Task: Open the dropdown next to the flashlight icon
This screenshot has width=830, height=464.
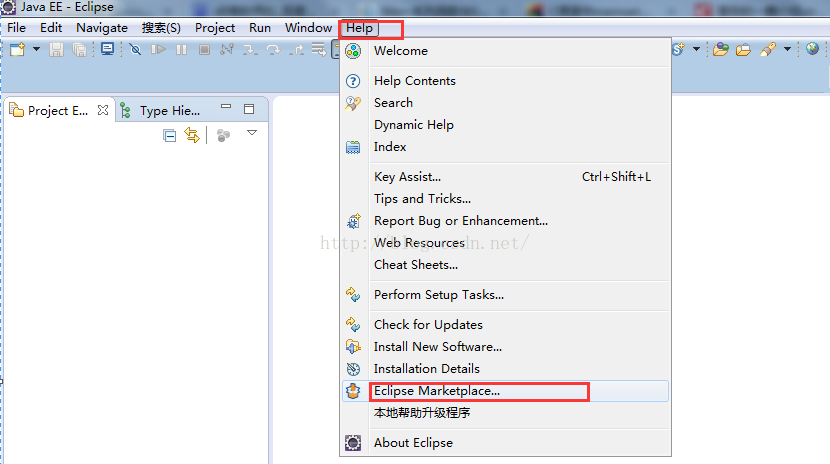Action: tap(788, 49)
